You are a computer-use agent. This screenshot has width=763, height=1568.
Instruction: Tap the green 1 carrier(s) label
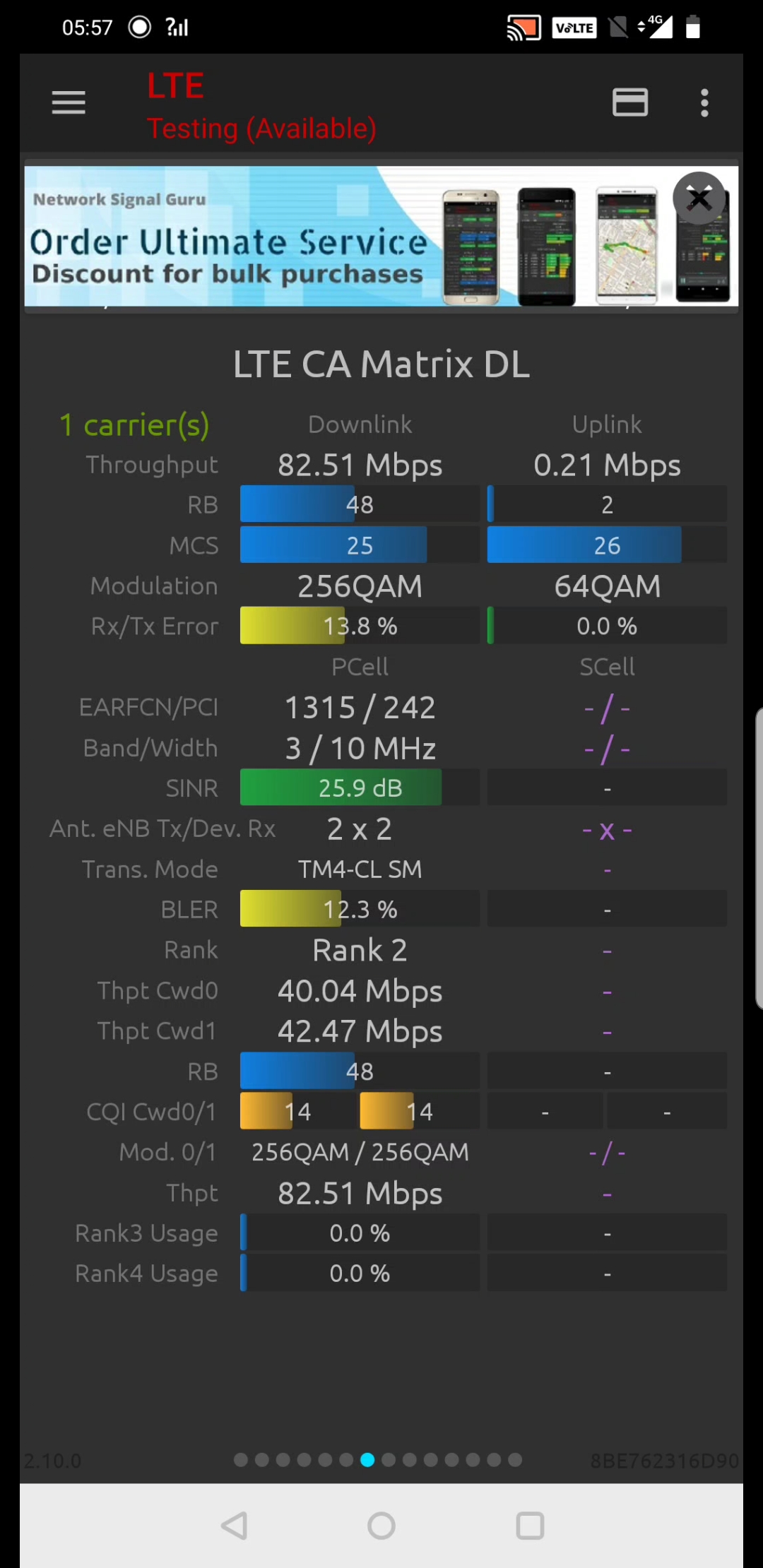(134, 425)
